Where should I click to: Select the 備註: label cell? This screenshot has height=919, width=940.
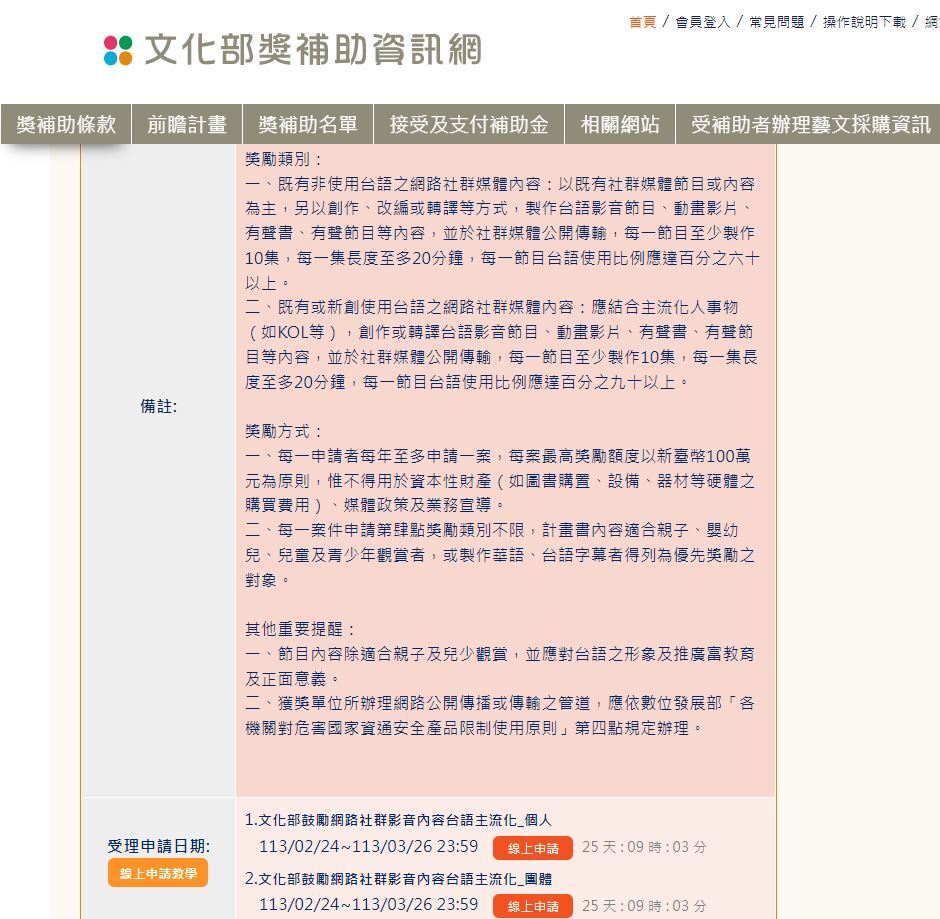[x=159, y=406]
